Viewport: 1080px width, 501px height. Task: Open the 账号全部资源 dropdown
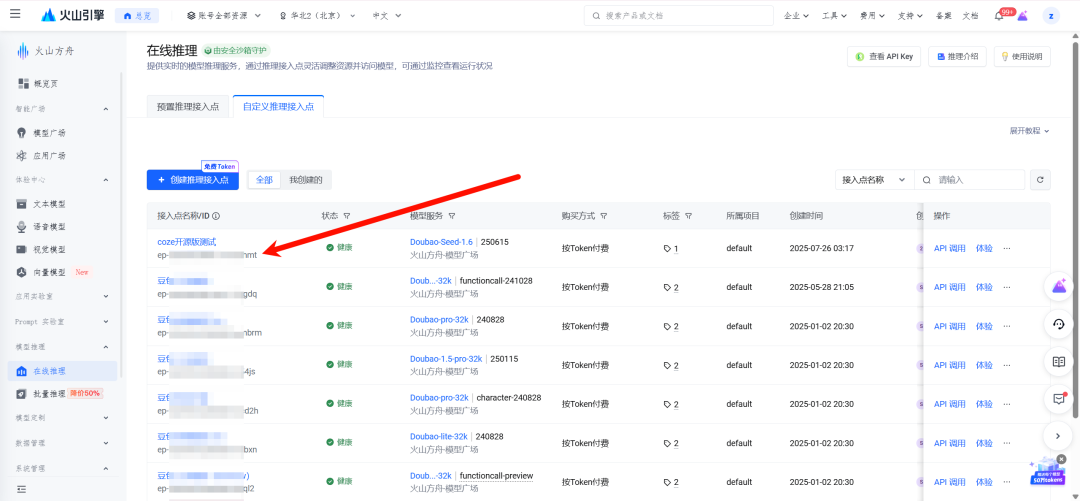(225, 15)
